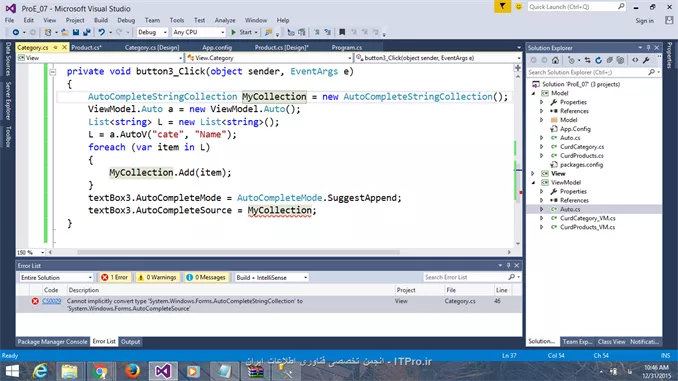Switch to Category.cs [Design] tab
Screen dimensions: 678x381
coord(152,48)
